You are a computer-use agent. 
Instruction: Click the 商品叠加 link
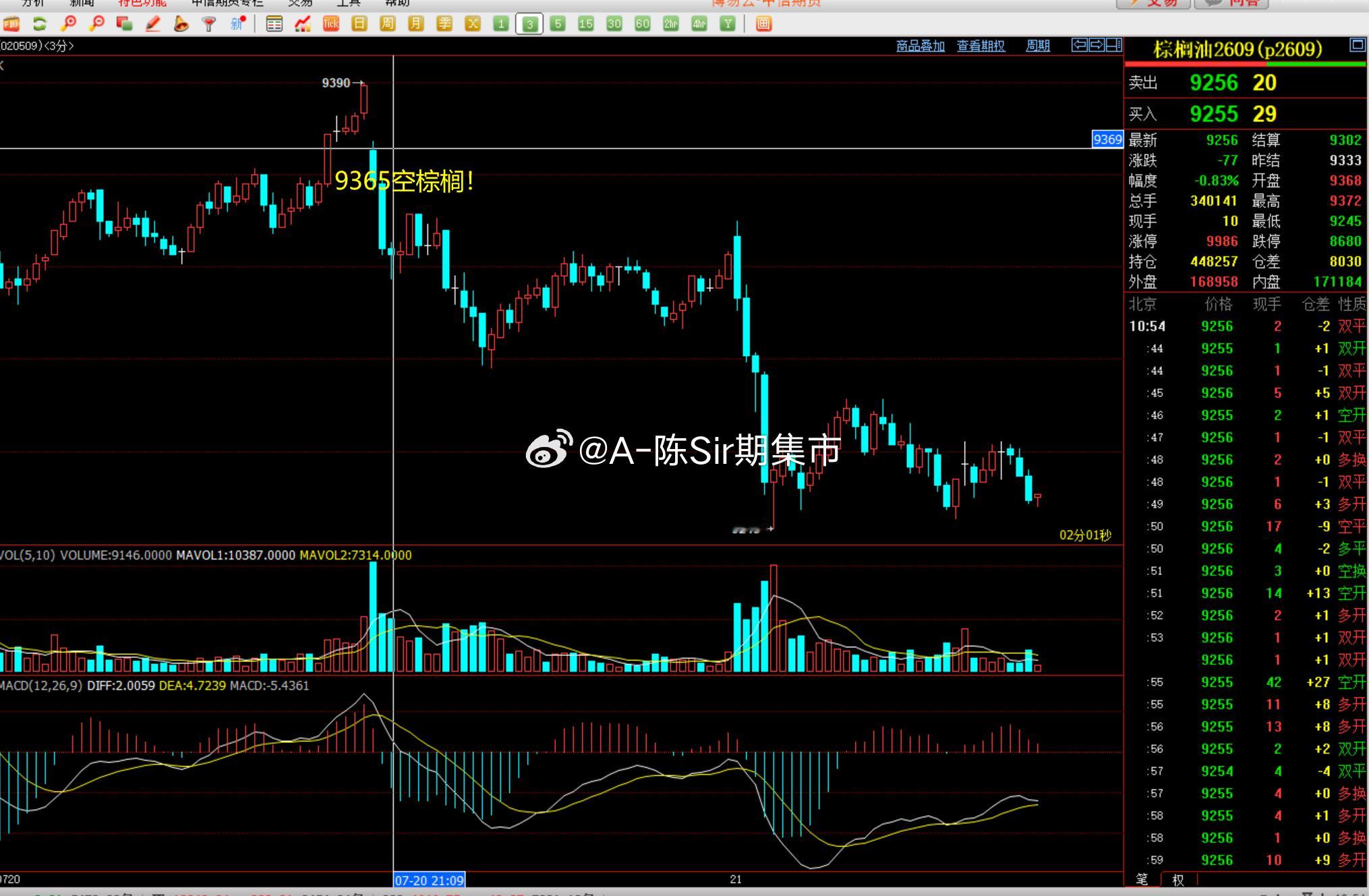click(x=921, y=46)
